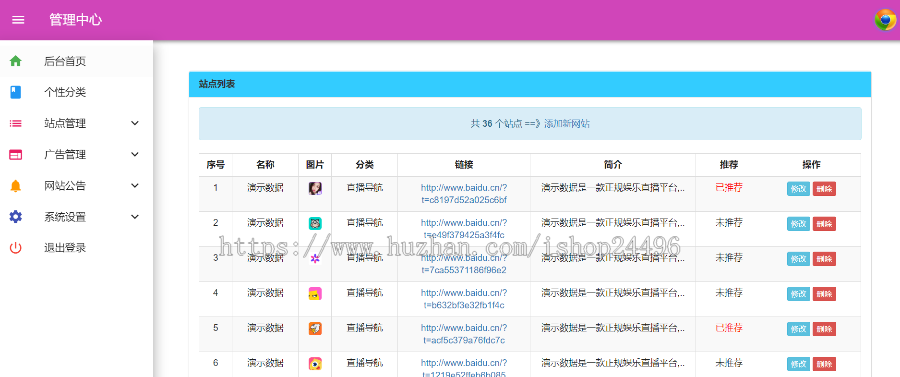Expand the 站点管理 chevron

click(x=135, y=123)
